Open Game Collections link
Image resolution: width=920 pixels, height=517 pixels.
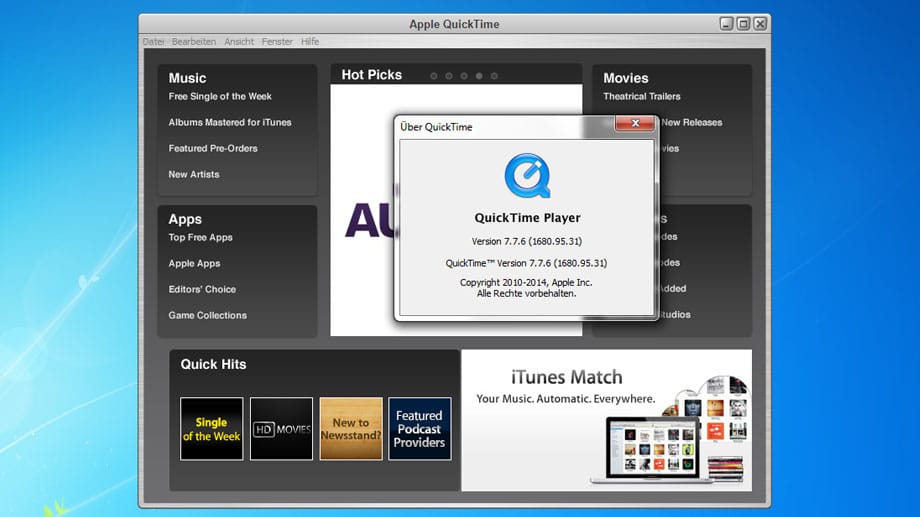(x=208, y=315)
